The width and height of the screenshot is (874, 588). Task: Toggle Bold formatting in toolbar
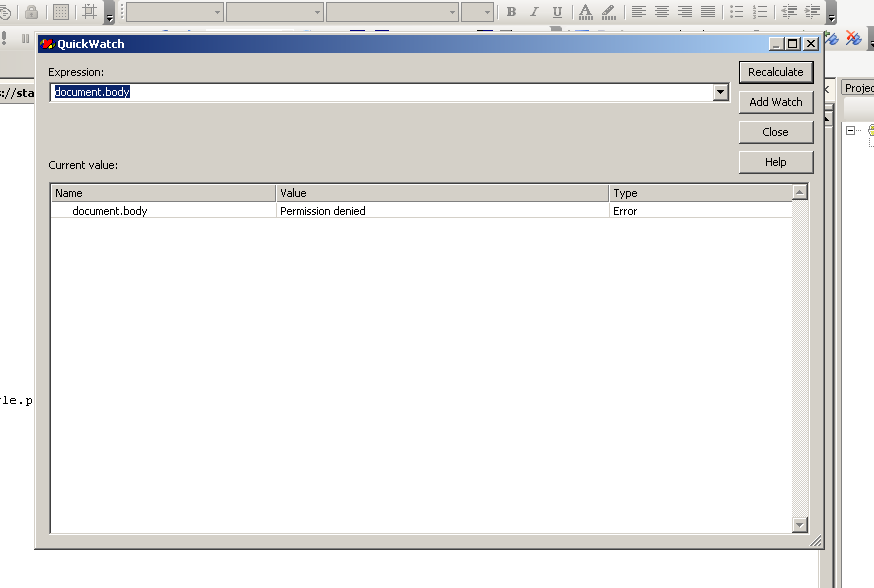pyautogui.click(x=511, y=12)
